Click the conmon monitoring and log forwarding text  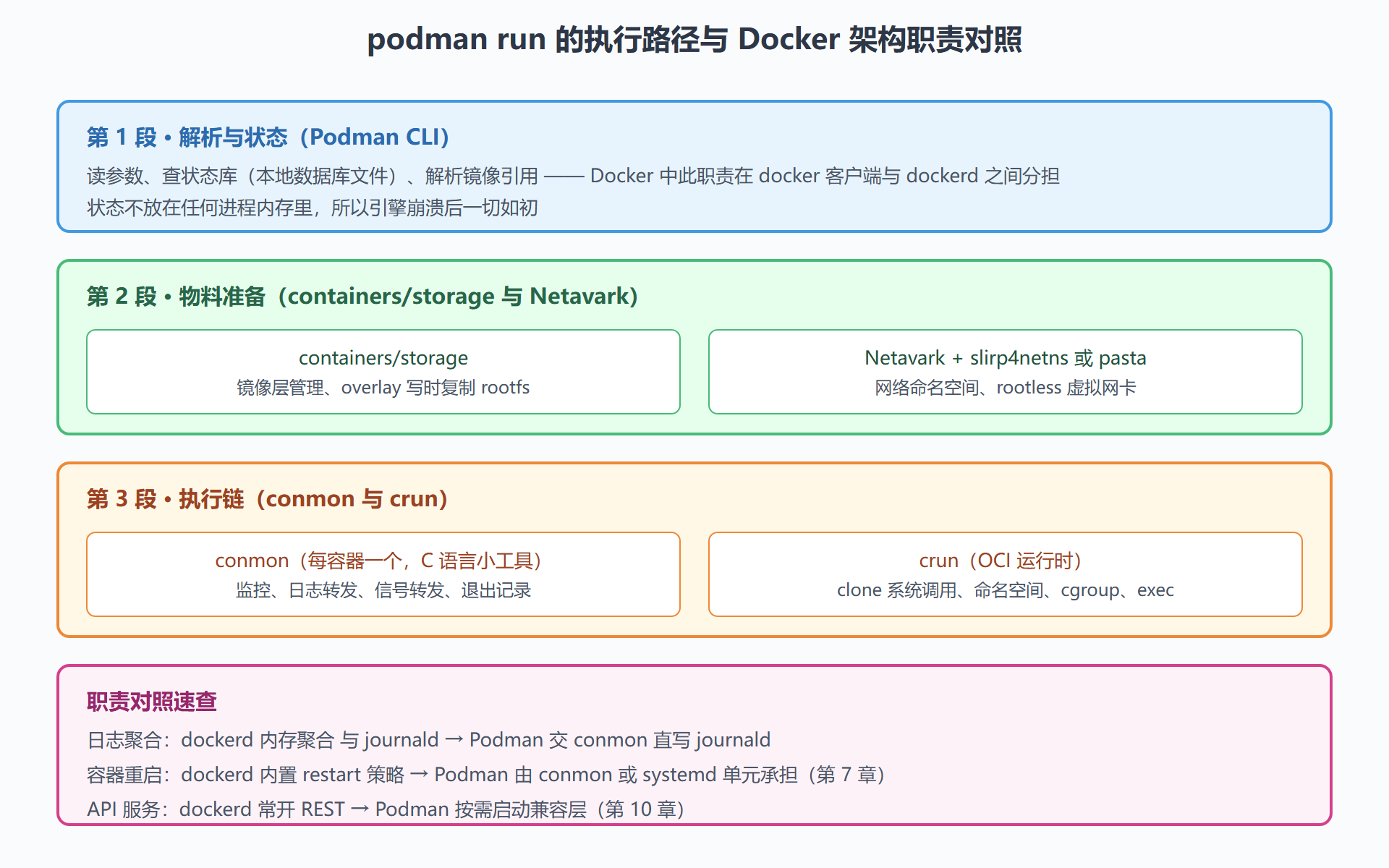[x=383, y=590]
